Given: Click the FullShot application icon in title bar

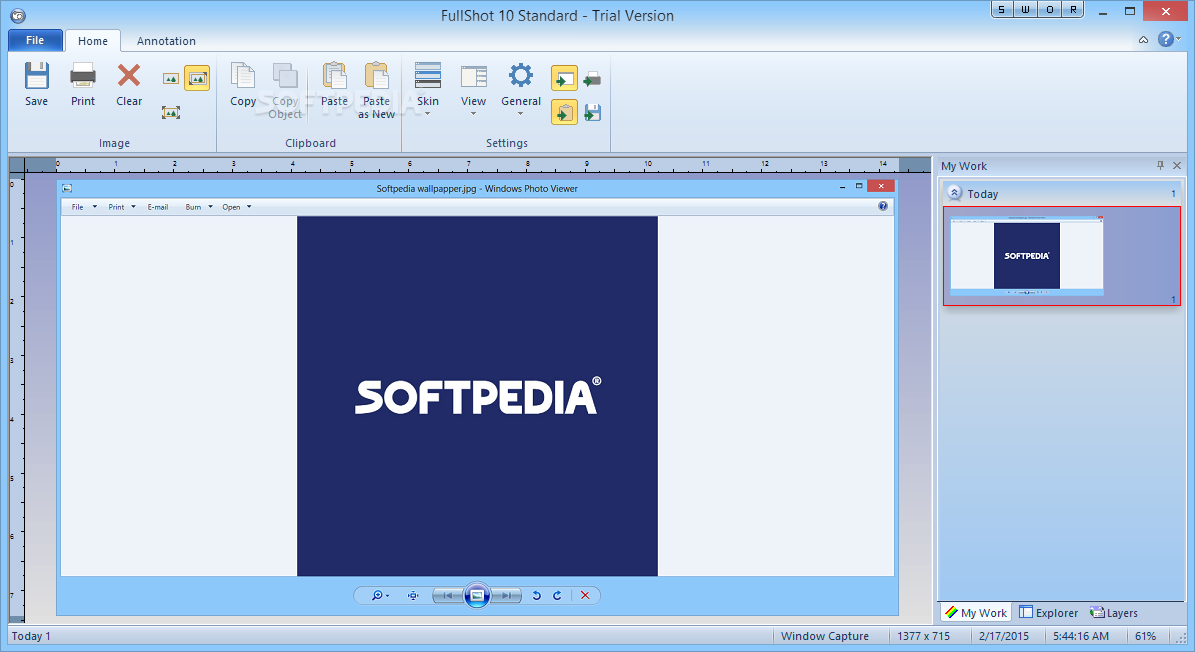Looking at the screenshot, I should pos(18,15).
